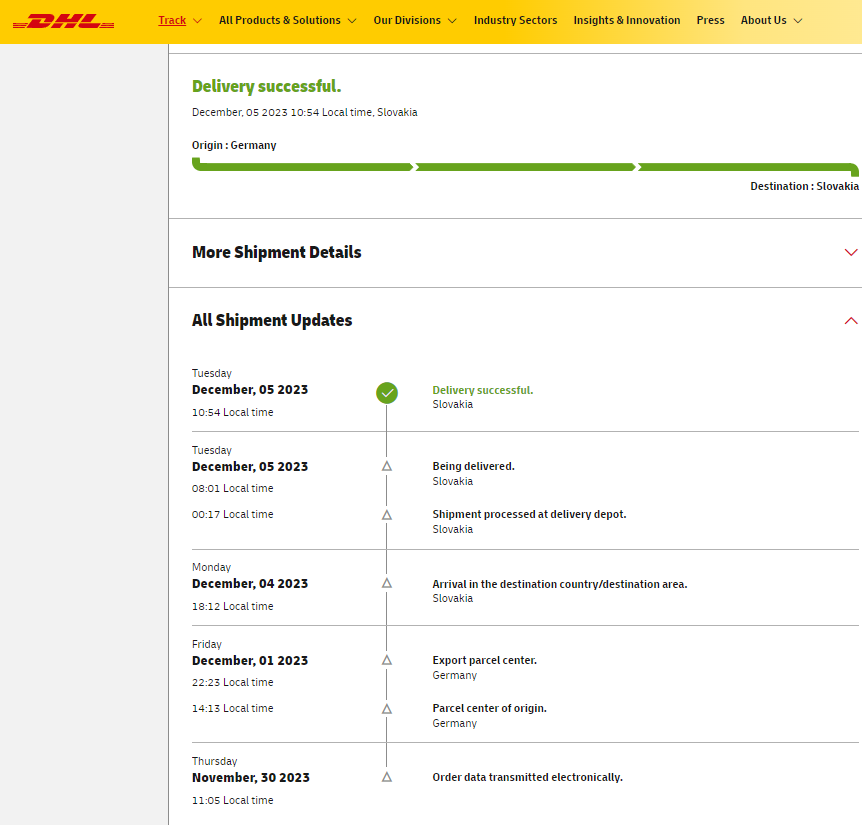This screenshot has width=862, height=825.
Task: Click triangle marker for Export parcel center
Action: tap(387, 660)
